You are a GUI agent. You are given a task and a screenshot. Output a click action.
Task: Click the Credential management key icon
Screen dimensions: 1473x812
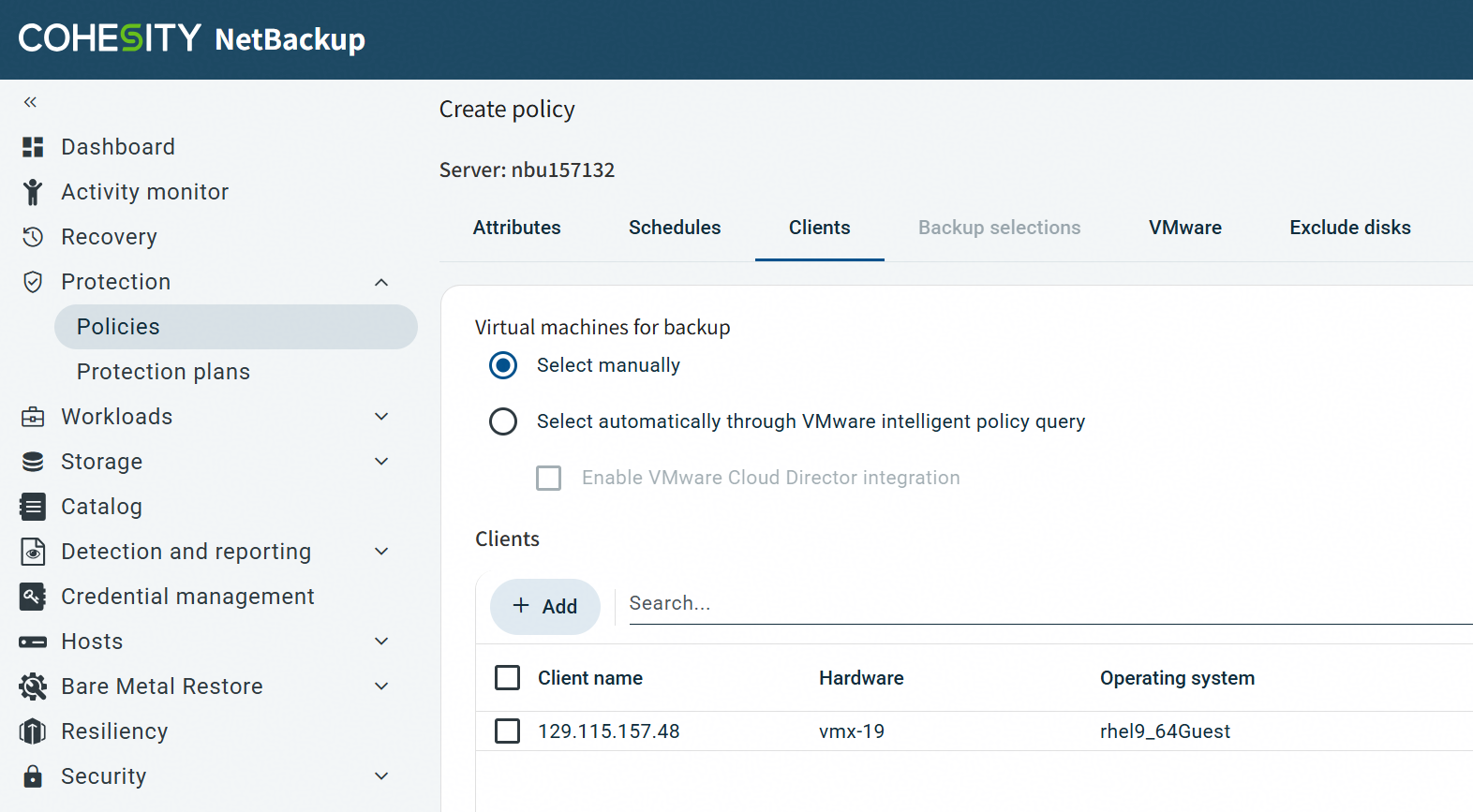(x=33, y=597)
